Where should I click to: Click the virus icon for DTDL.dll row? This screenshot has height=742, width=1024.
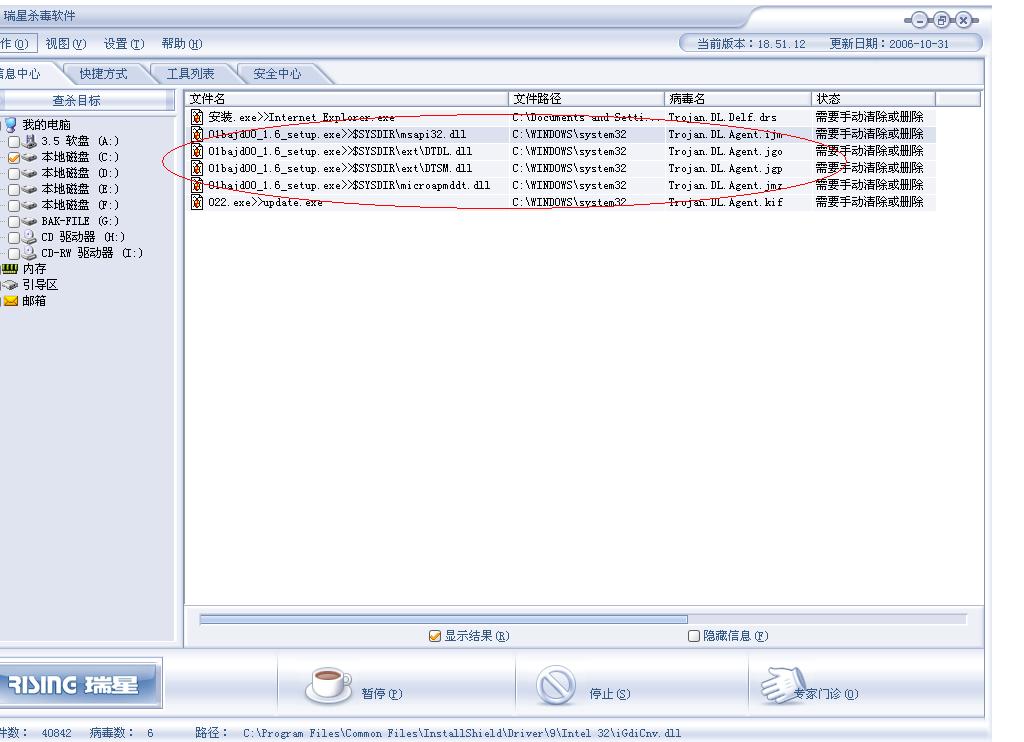pyautogui.click(x=197, y=151)
